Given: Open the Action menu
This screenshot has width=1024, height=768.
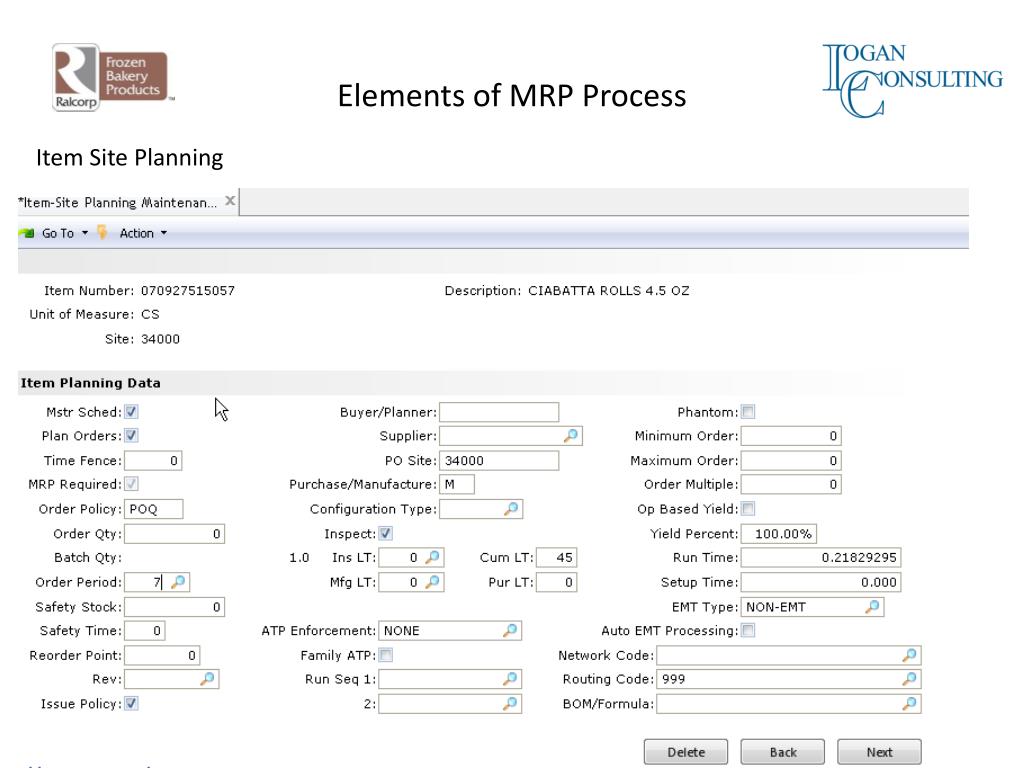Looking at the screenshot, I should [x=136, y=233].
